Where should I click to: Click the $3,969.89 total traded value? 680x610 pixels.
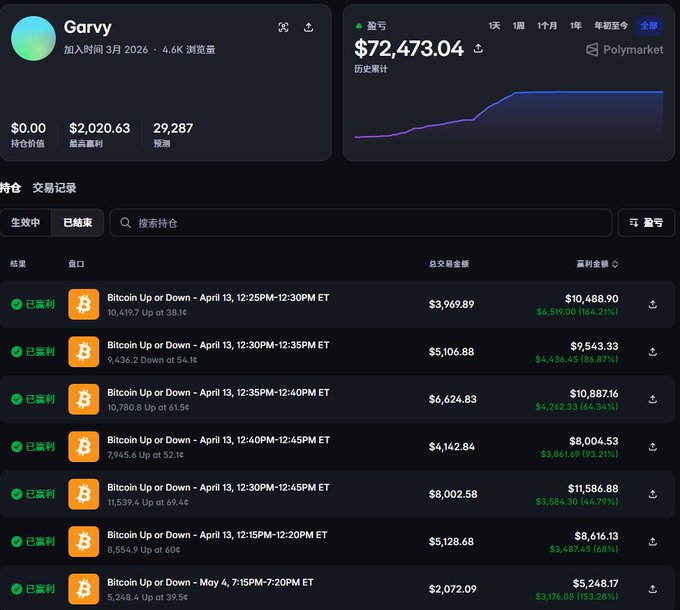(x=451, y=304)
